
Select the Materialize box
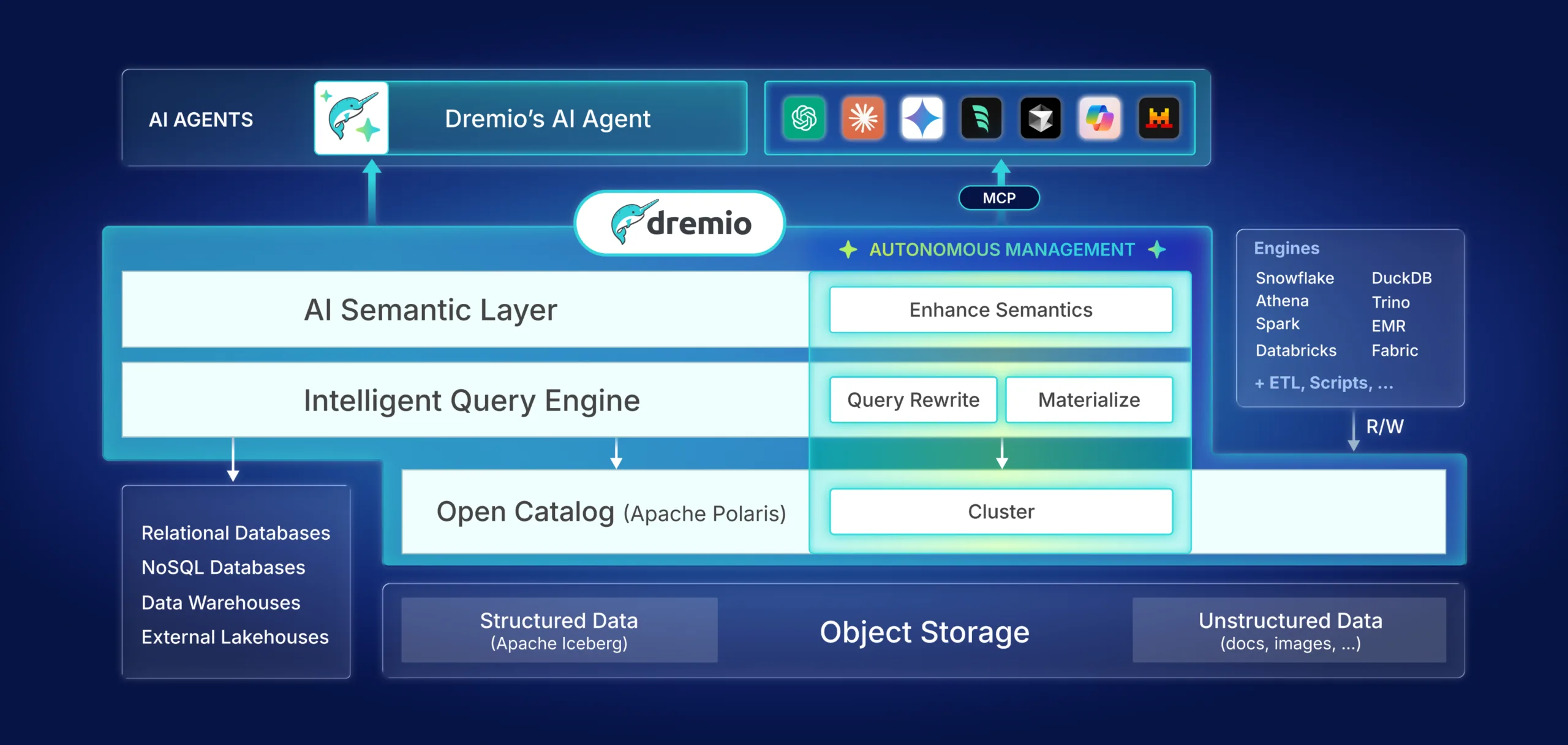click(x=1089, y=400)
